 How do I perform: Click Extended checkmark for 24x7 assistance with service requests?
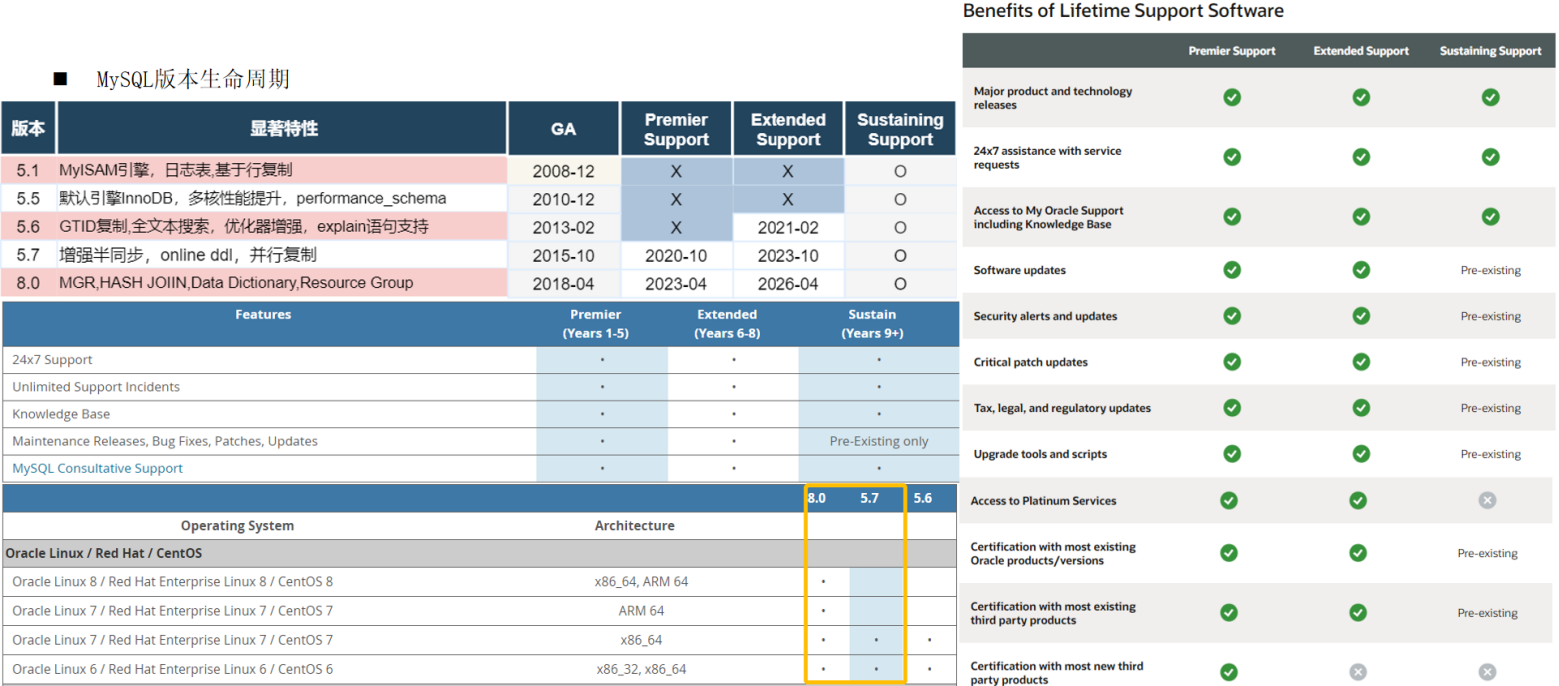click(1361, 157)
